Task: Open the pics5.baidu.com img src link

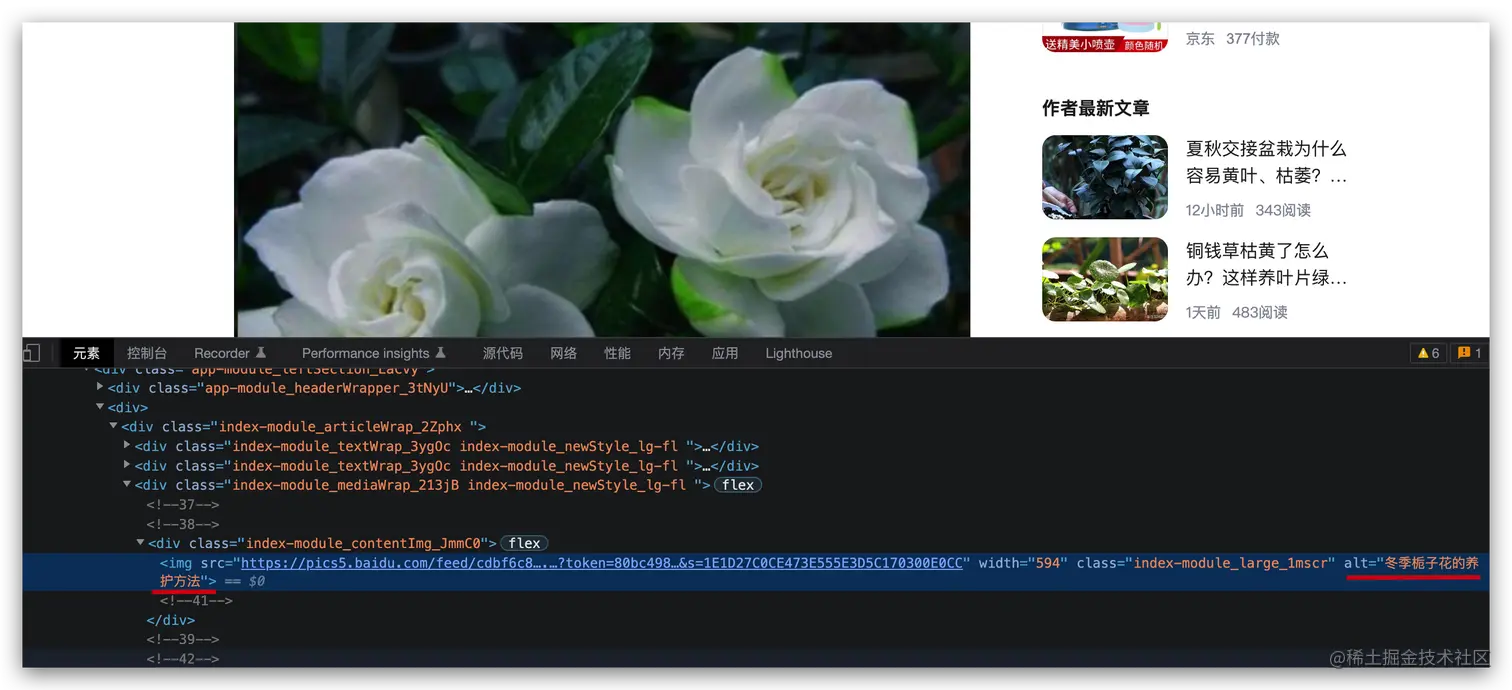Action: tap(602, 563)
